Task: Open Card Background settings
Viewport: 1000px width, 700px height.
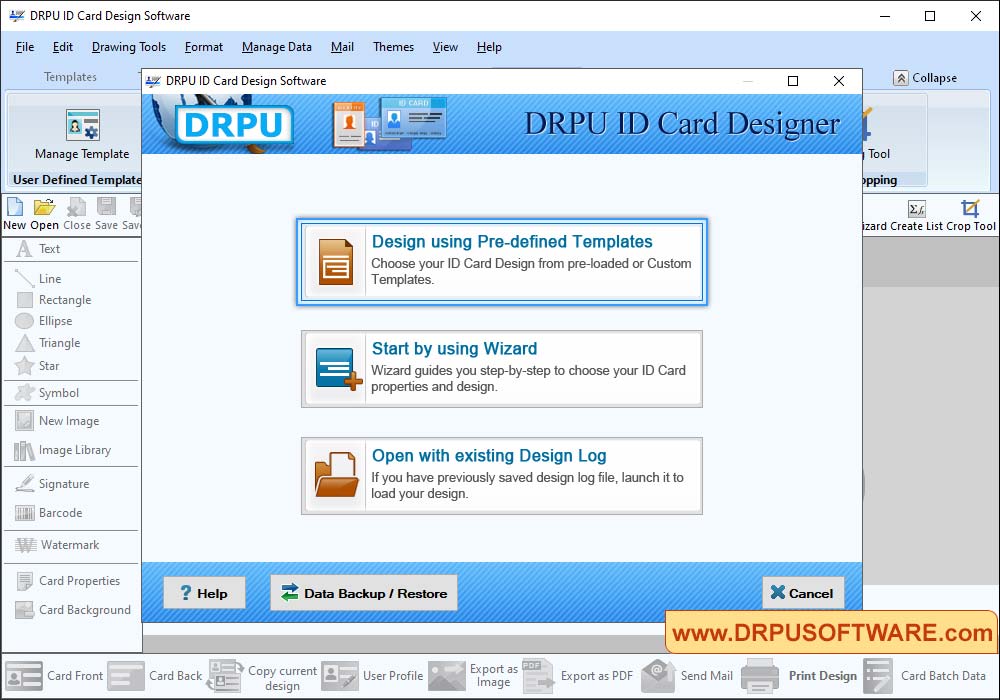Action: 73,610
